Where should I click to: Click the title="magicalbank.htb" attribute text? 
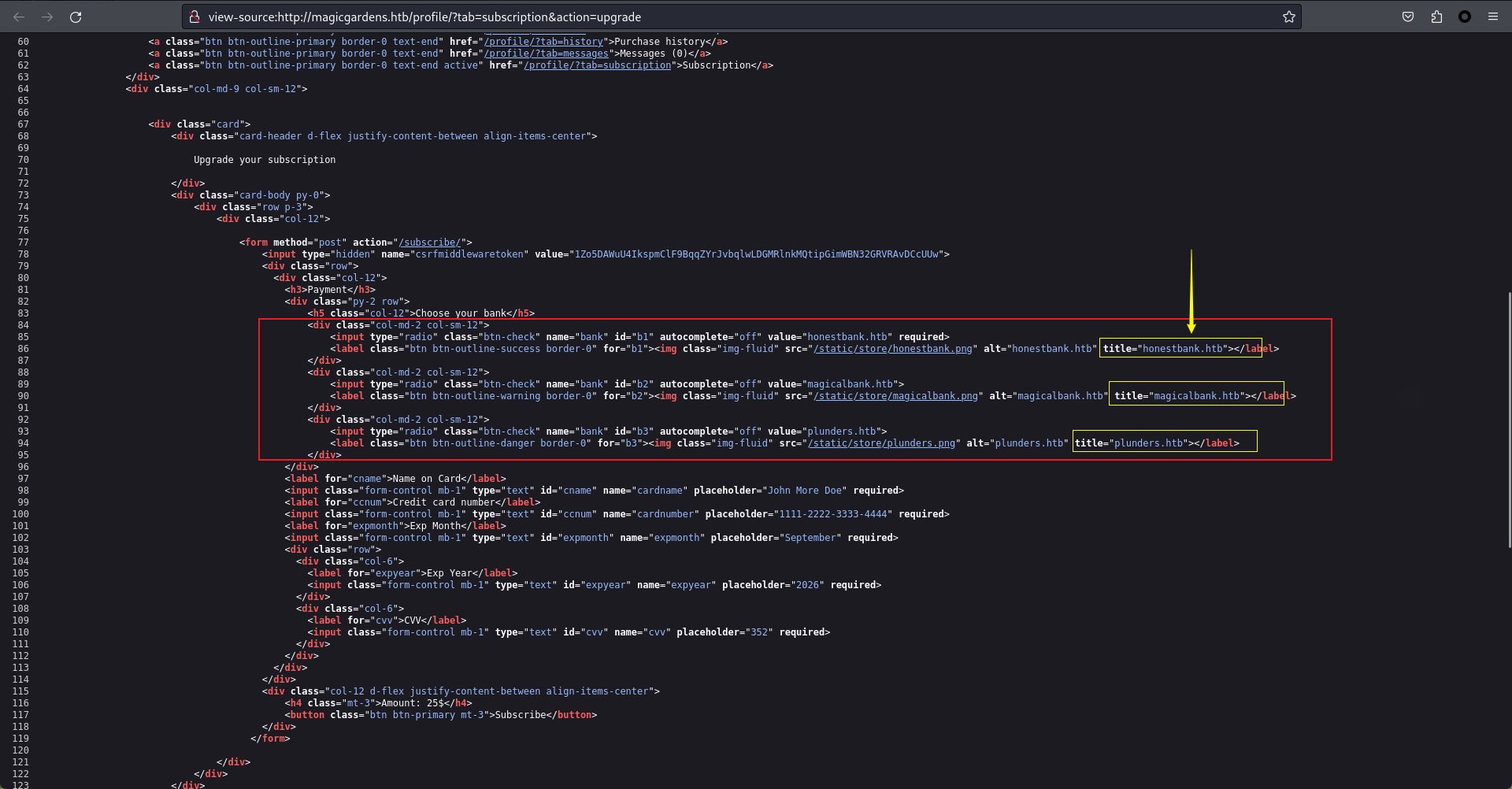coord(1180,396)
